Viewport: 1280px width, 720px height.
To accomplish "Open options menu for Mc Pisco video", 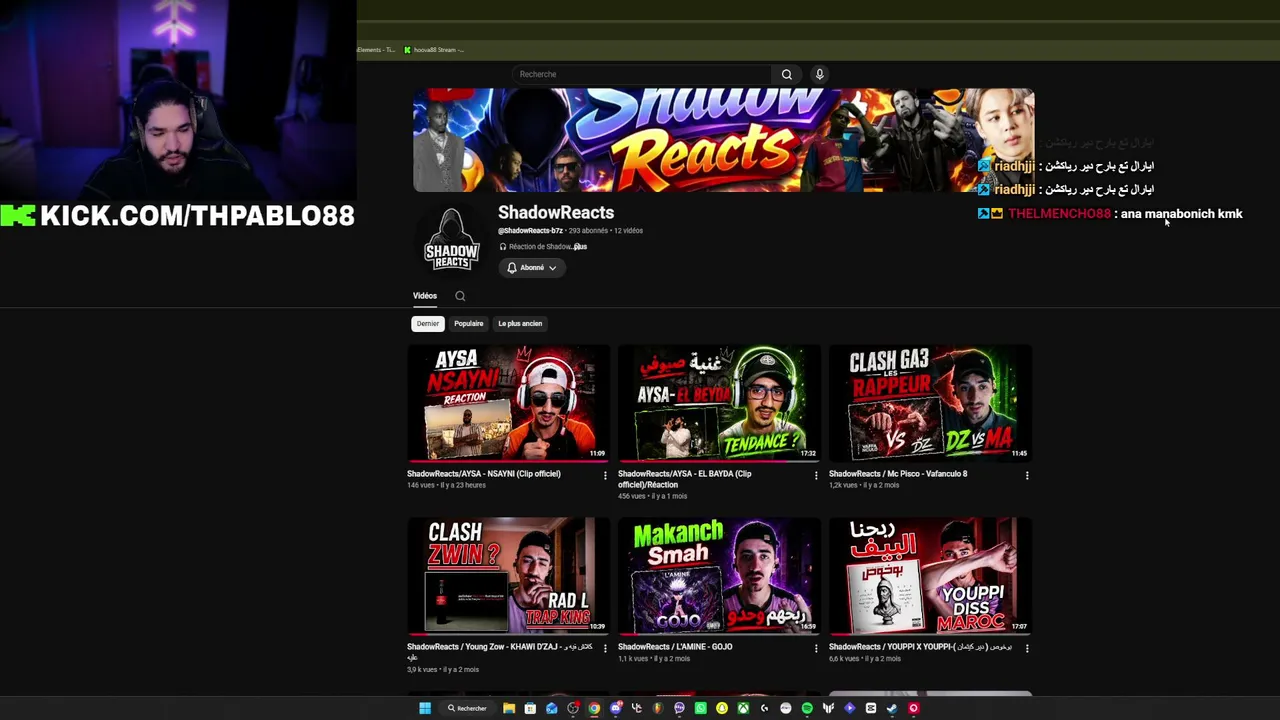I will (1027, 476).
